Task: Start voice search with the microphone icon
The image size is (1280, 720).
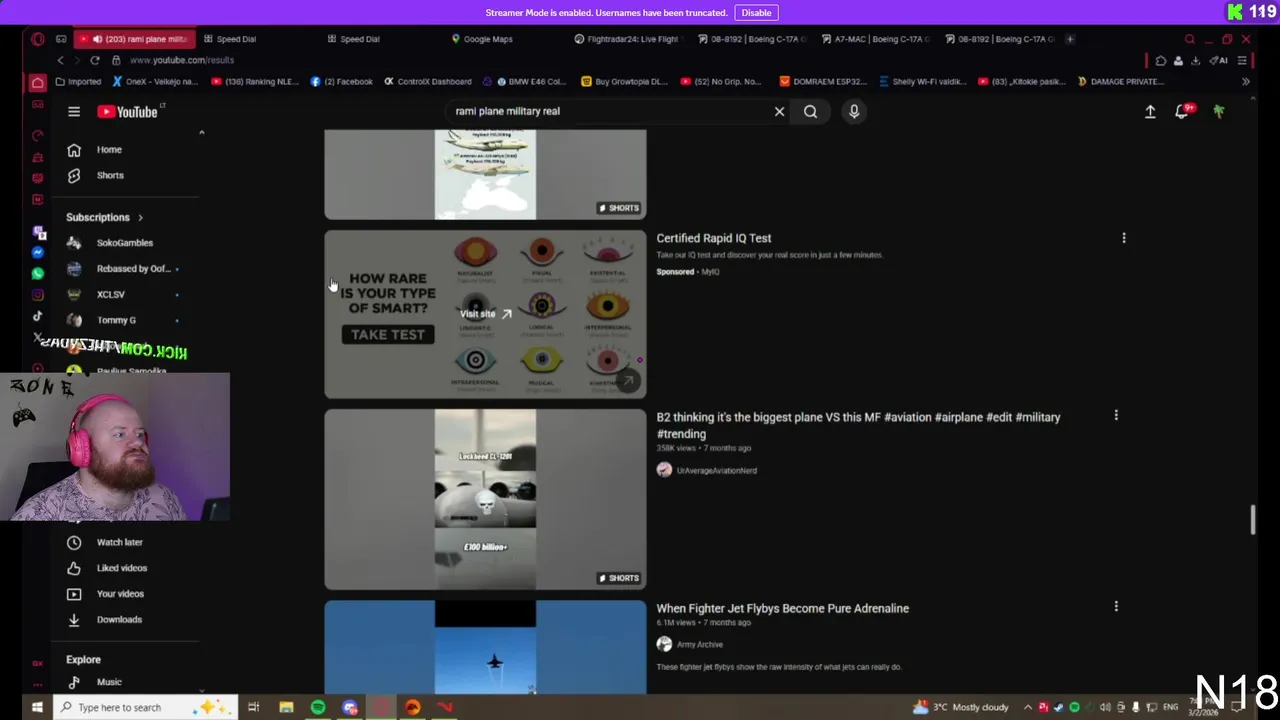Action: tap(854, 112)
